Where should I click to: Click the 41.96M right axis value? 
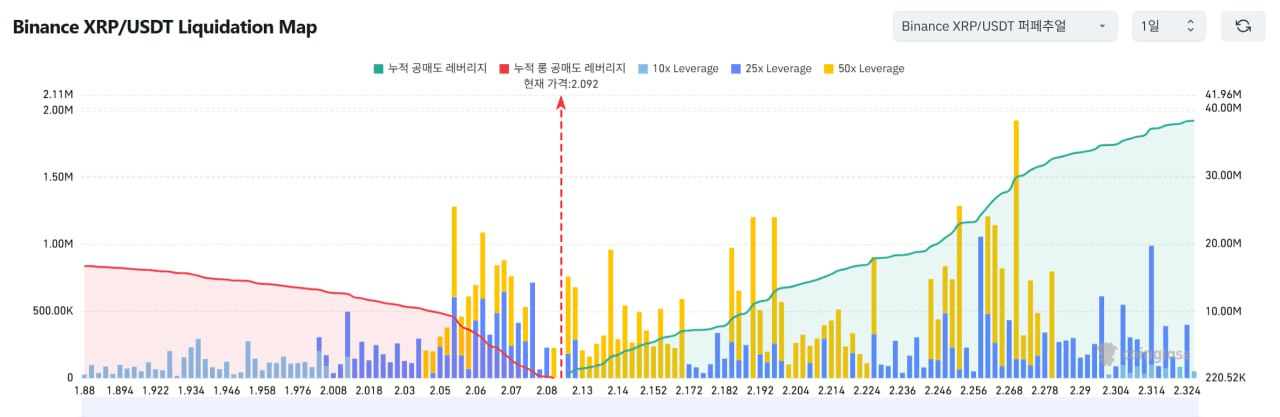point(1223,95)
